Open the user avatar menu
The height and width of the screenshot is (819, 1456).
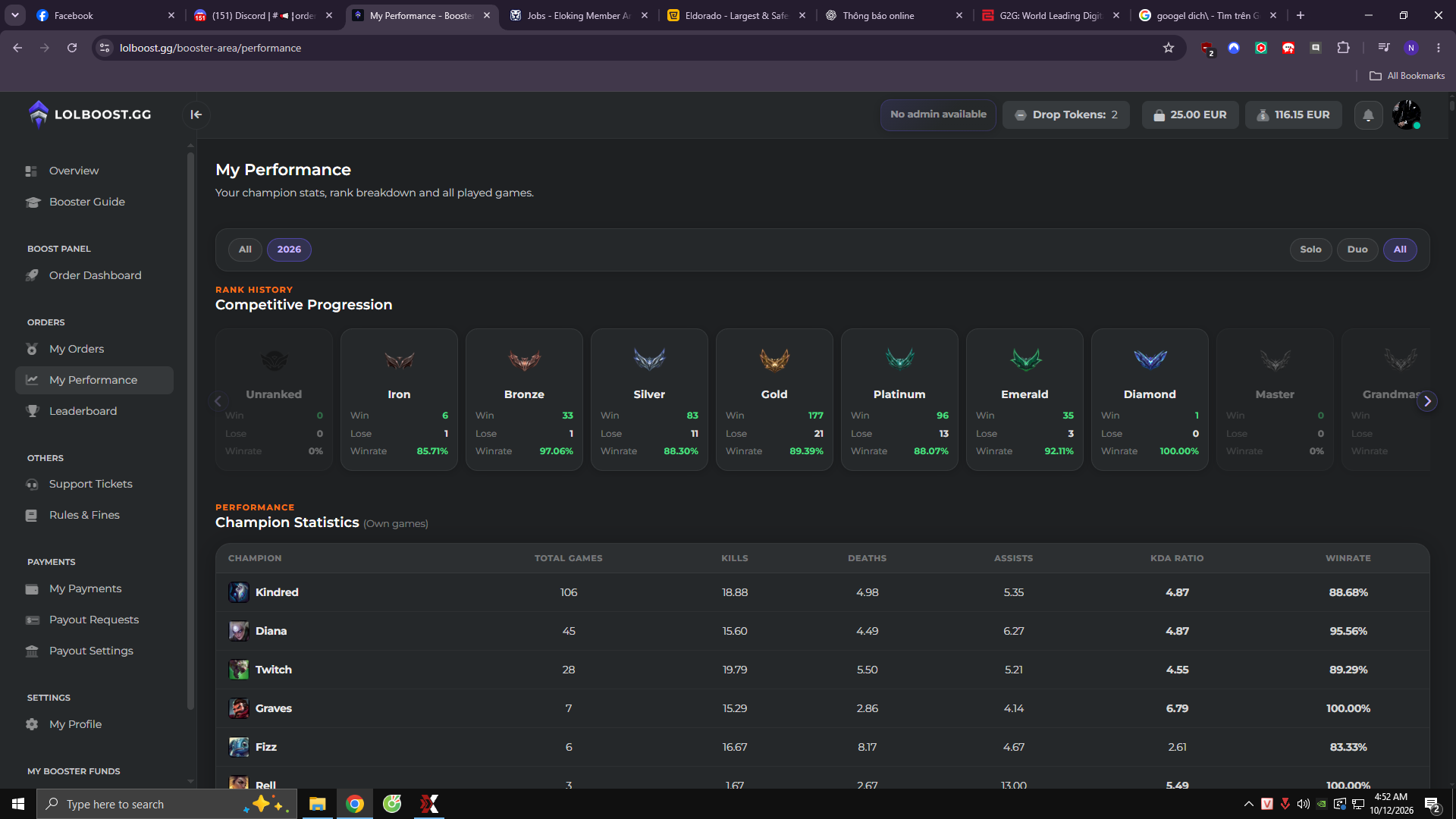(1407, 115)
